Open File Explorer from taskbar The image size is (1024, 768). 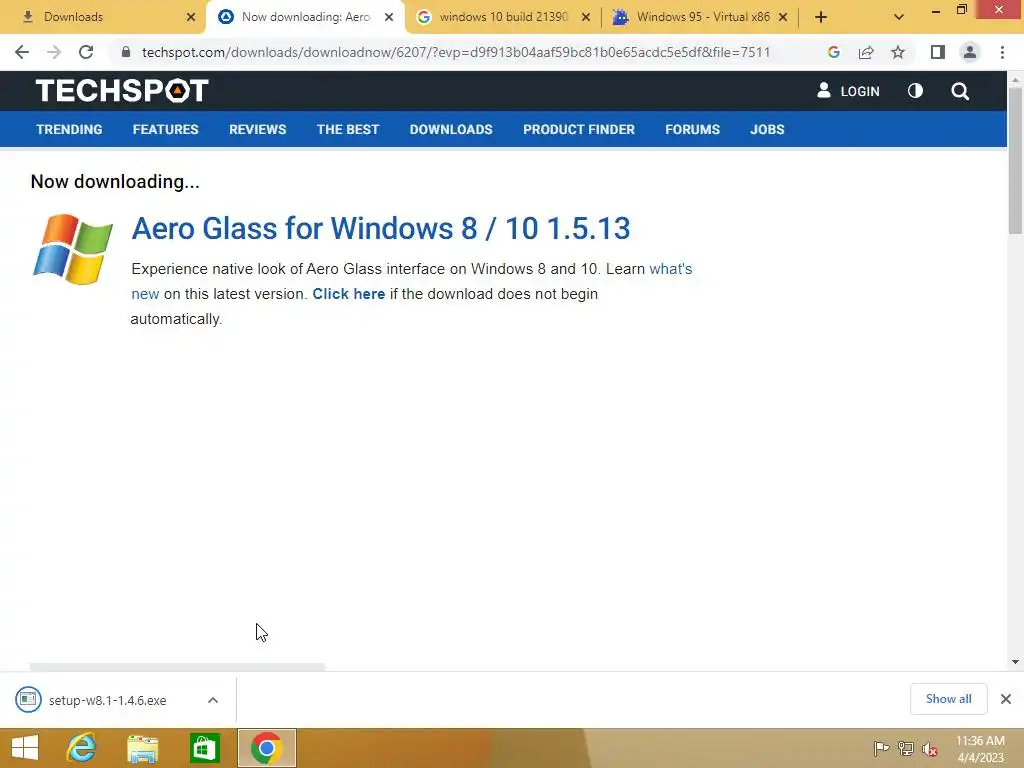coord(142,748)
